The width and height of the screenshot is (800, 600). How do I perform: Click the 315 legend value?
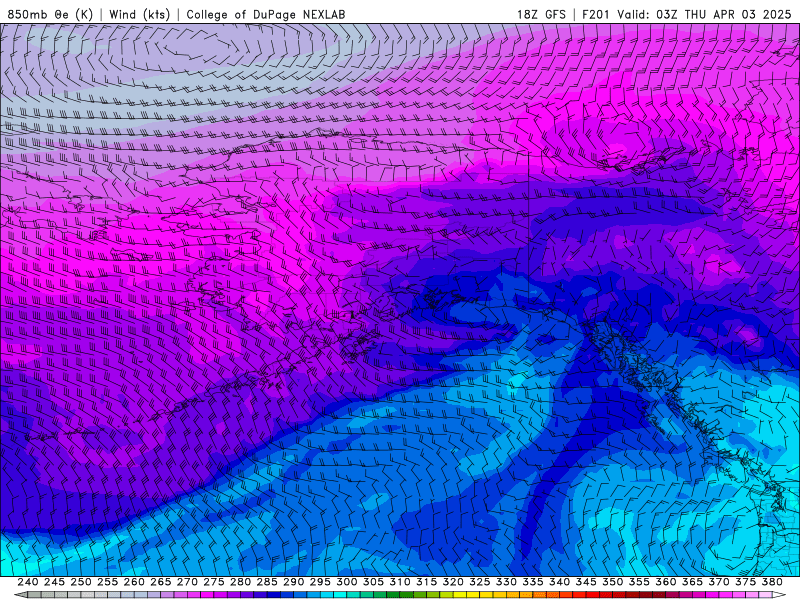coord(427,582)
